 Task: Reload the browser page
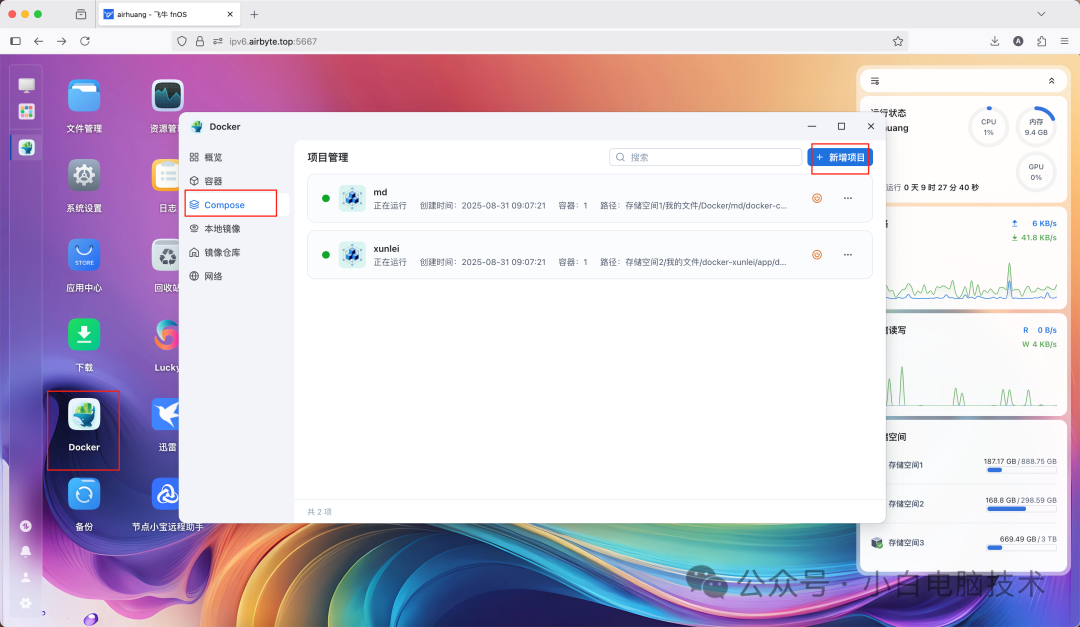point(85,41)
